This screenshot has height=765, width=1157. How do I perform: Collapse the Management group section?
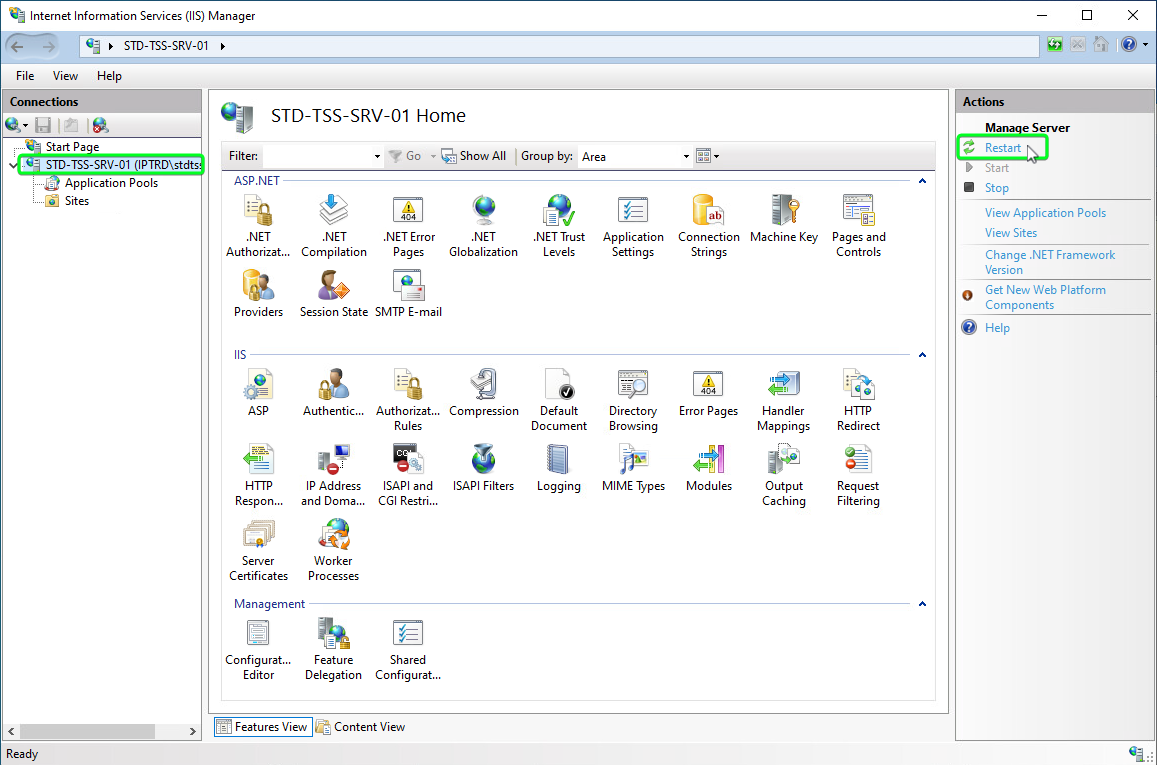point(922,603)
